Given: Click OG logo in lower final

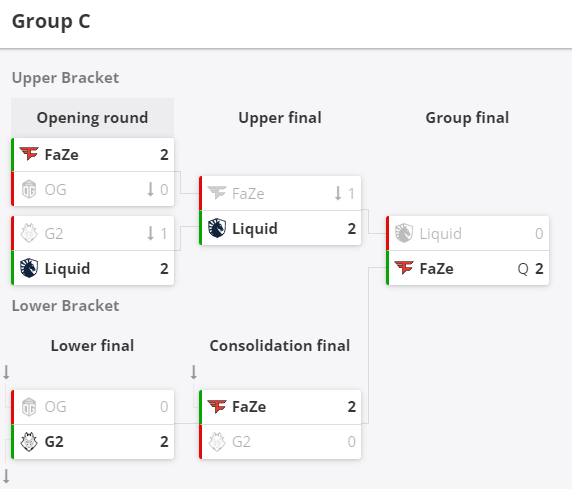Looking at the screenshot, I should pyautogui.click(x=29, y=407).
